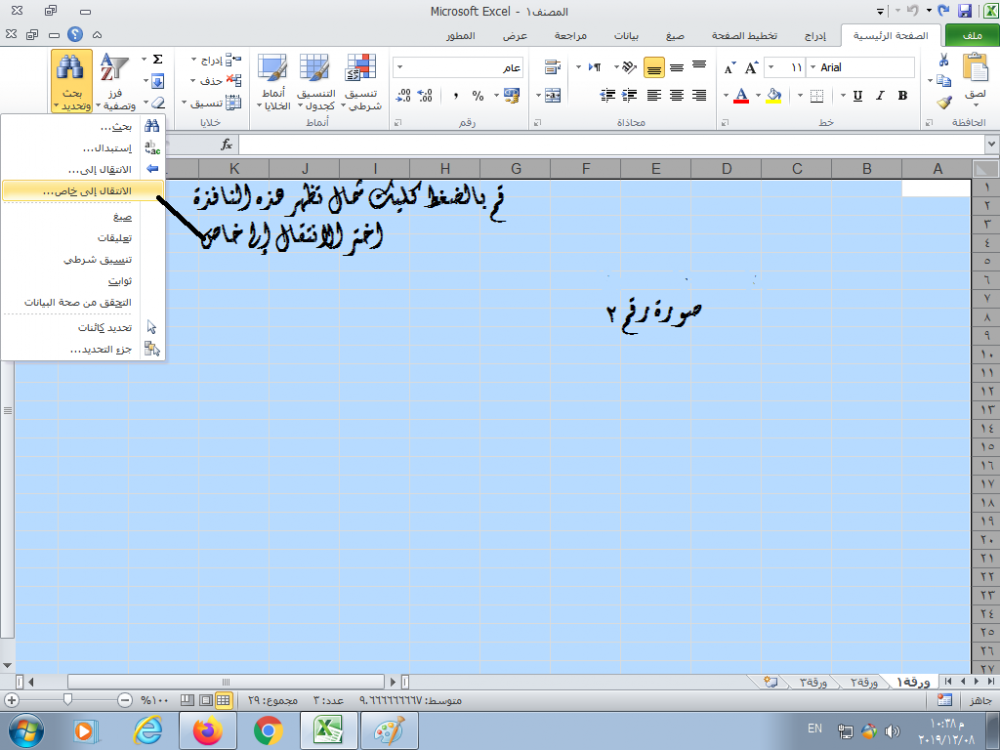1000x750 pixels.
Task: Click the Grow Font icon (large A)
Action: (752, 67)
